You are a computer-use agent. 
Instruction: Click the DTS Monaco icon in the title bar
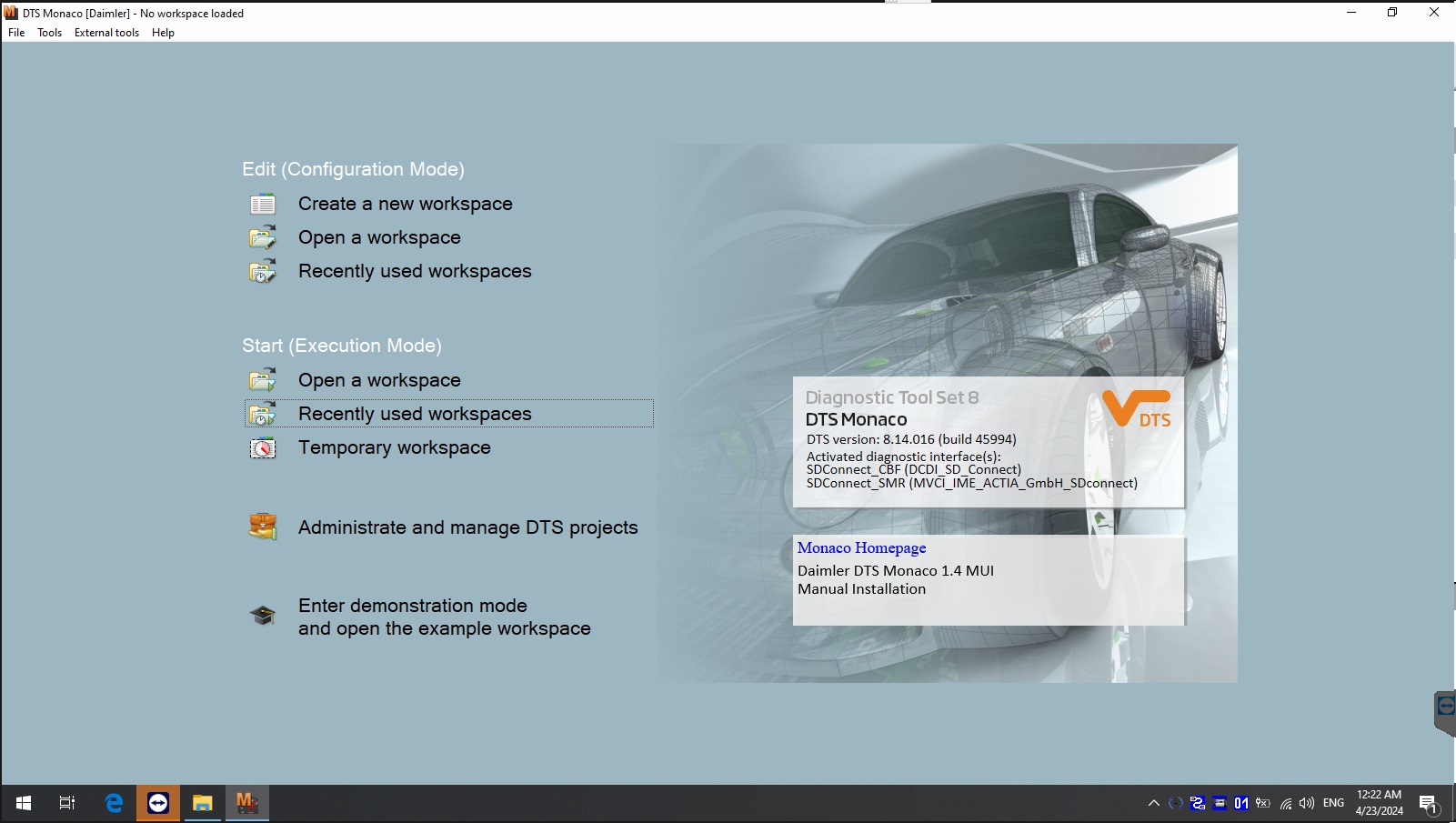tap(11, 13)
